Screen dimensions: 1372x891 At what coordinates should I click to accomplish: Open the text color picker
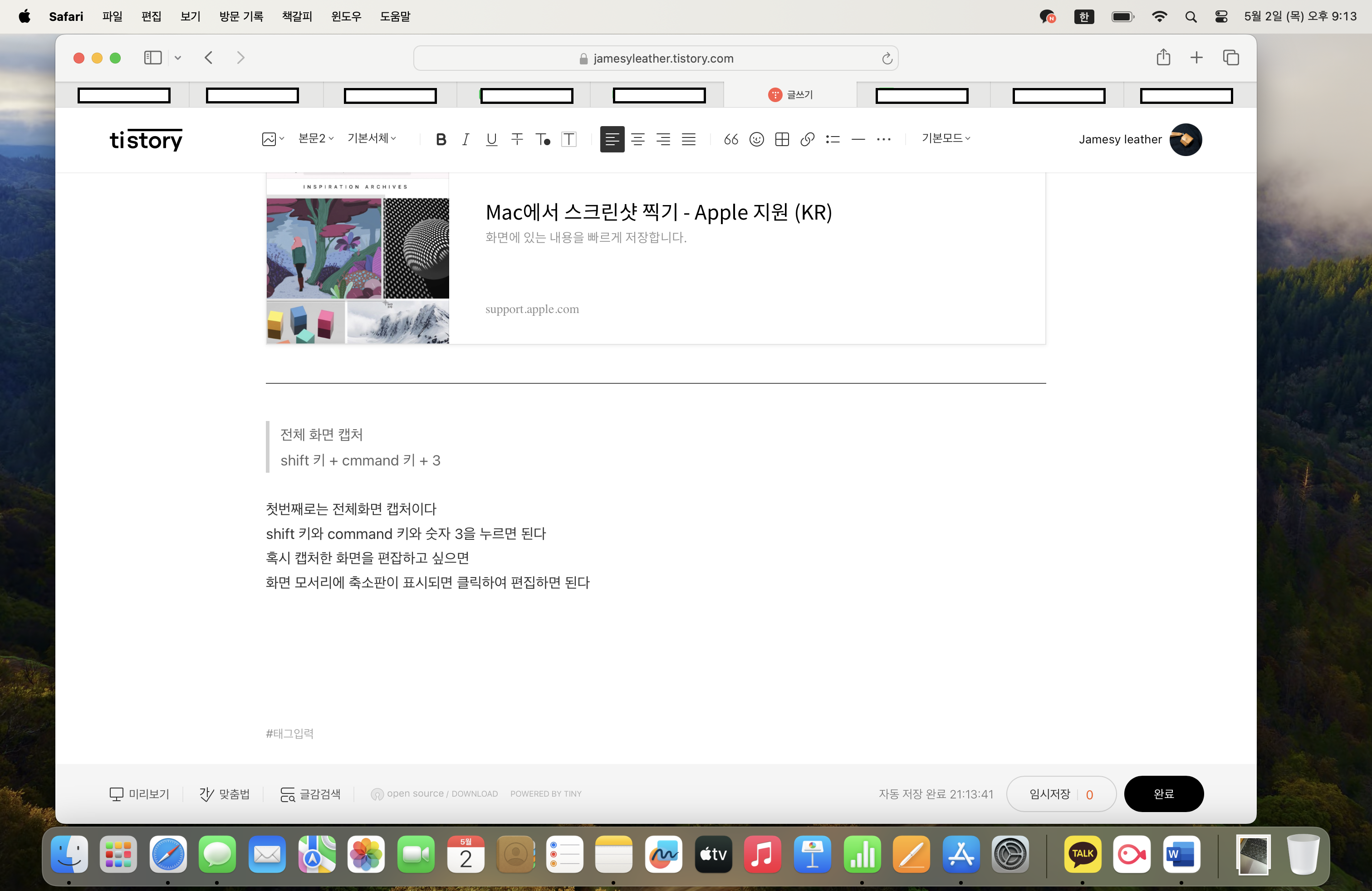543,139
